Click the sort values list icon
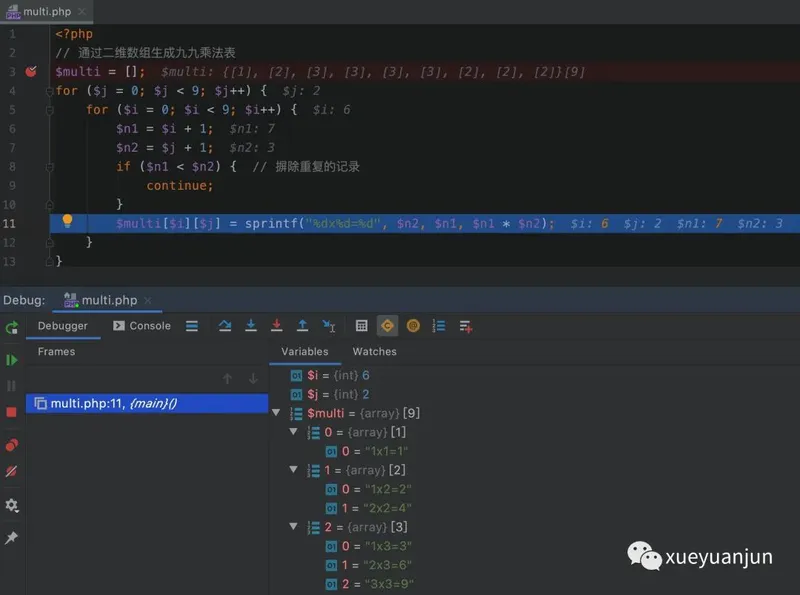This screenshot has width=800, height=595. pyautogui.click(x=439, y=326)
